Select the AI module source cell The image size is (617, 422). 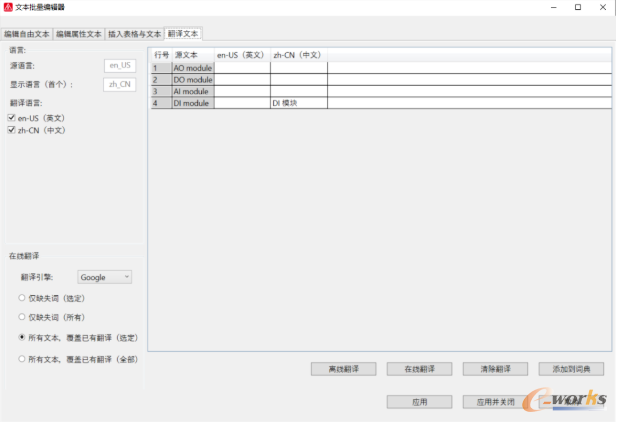pos(193,91)
